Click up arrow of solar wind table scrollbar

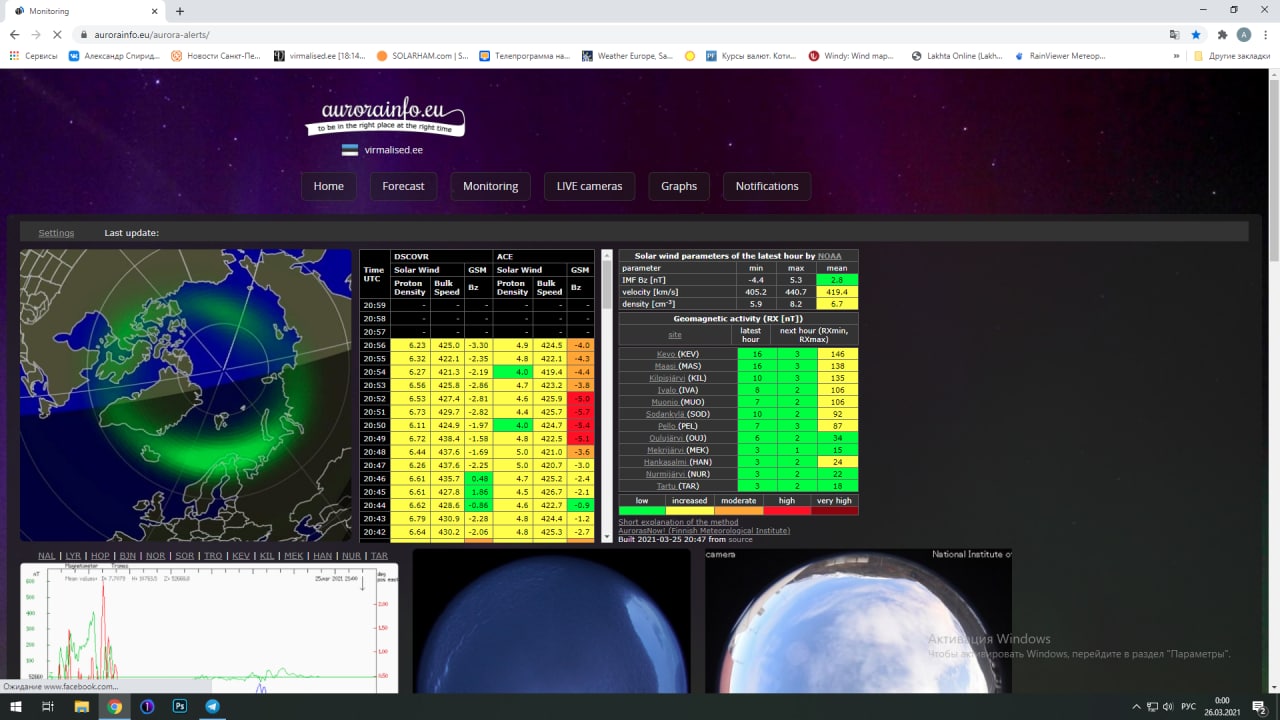pyautogui.click(x=606, y=256)
